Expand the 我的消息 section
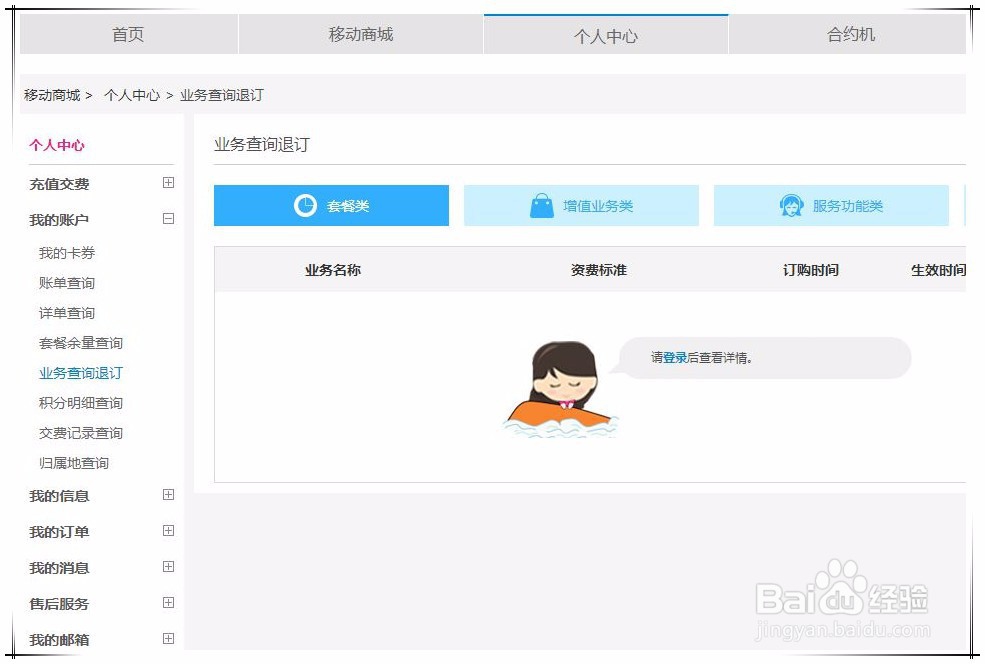 pyautogui.click(x=168, y=567)
